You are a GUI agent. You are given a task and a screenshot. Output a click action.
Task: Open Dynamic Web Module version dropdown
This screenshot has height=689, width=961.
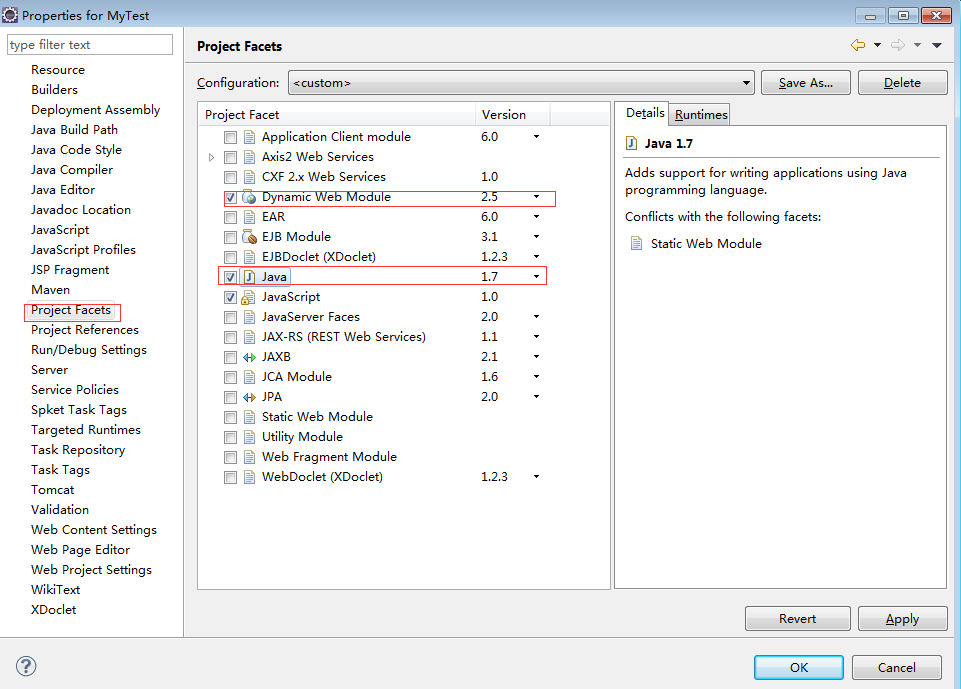(x=536, y=197)
